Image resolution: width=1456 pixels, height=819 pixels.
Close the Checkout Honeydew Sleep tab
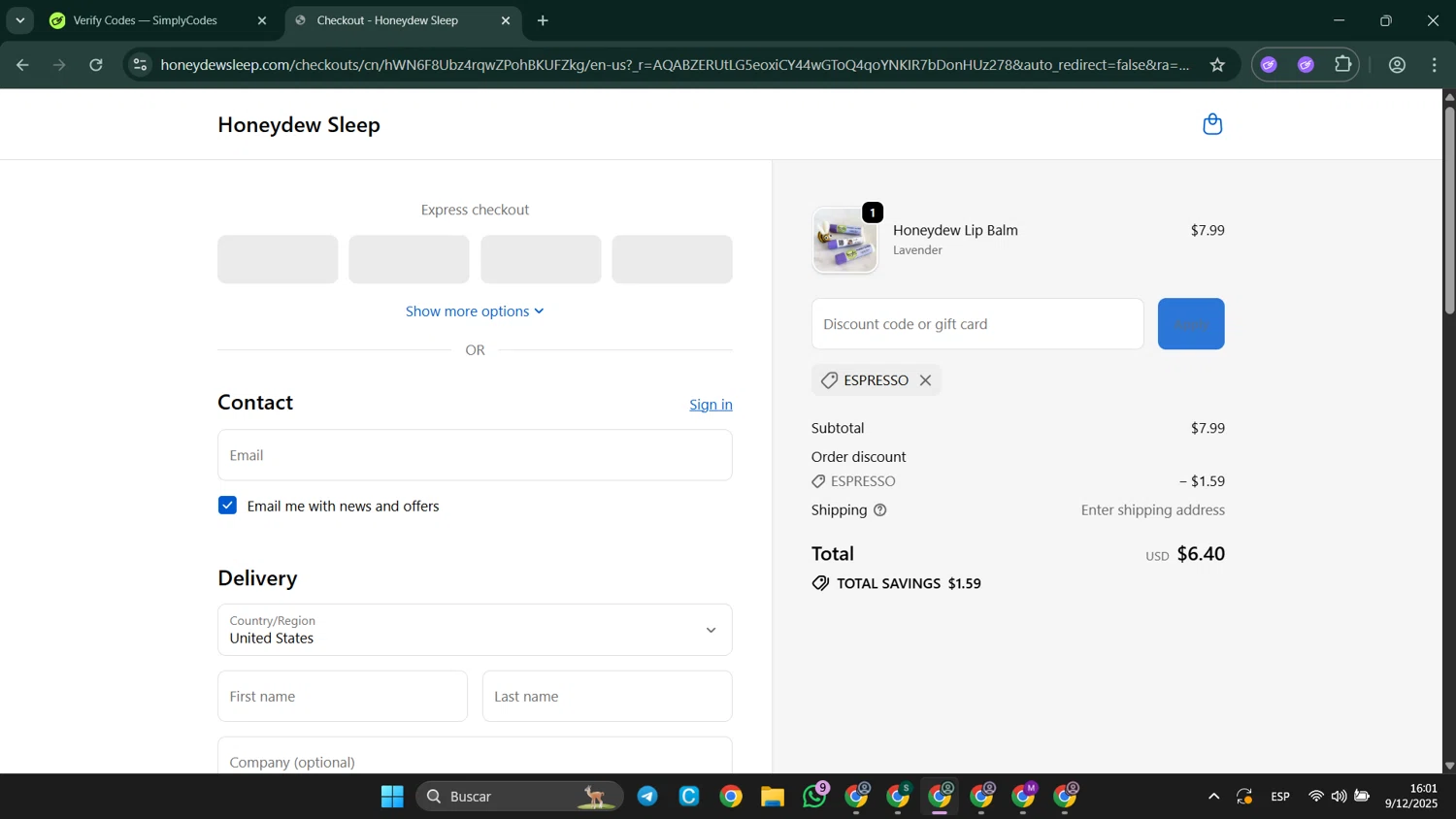coord(506,20)
